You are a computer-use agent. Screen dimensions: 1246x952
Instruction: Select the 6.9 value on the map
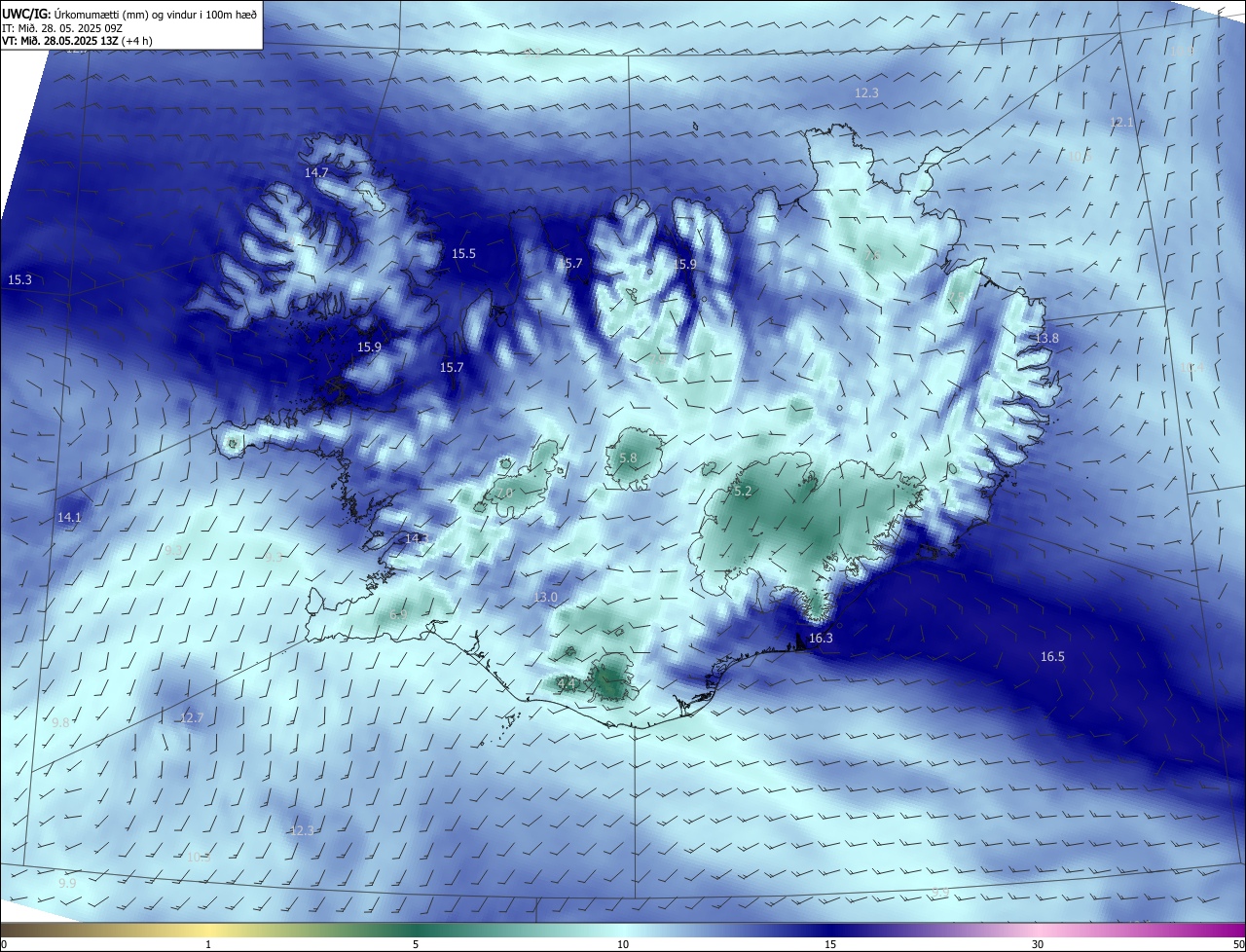click(x=398, y=615)
